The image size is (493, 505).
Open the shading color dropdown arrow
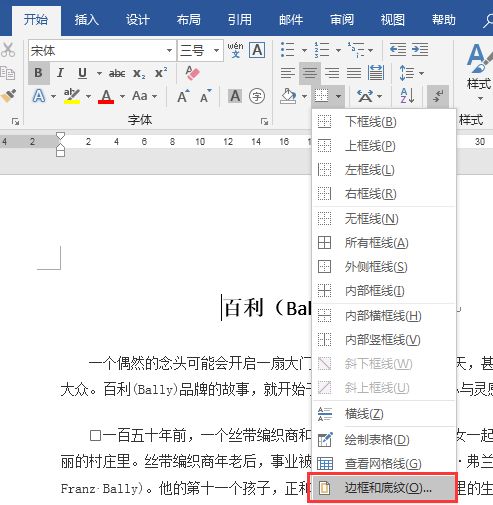tap(304, 97)
